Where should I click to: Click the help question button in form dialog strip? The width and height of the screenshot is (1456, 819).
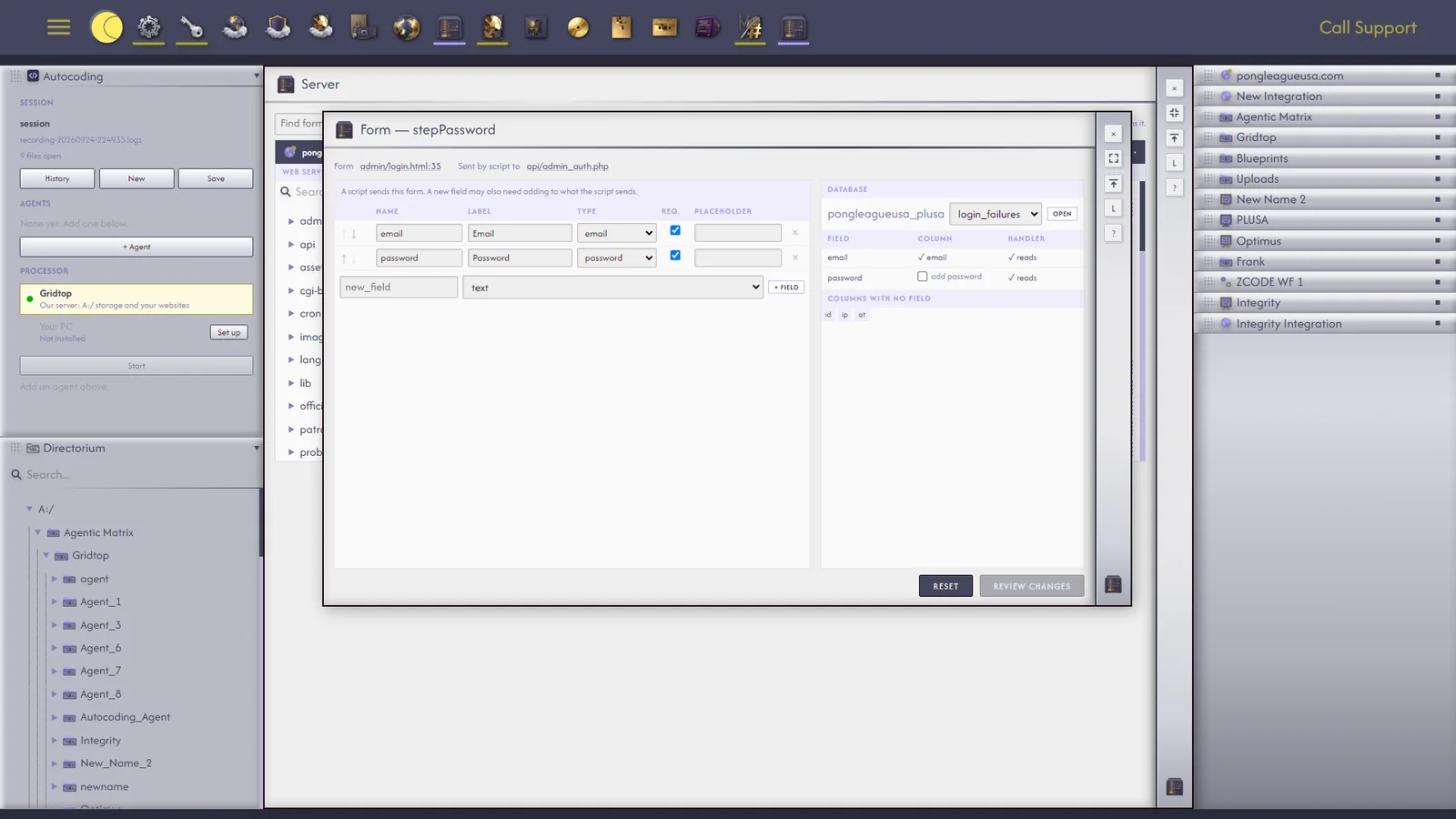(1113, 233)
